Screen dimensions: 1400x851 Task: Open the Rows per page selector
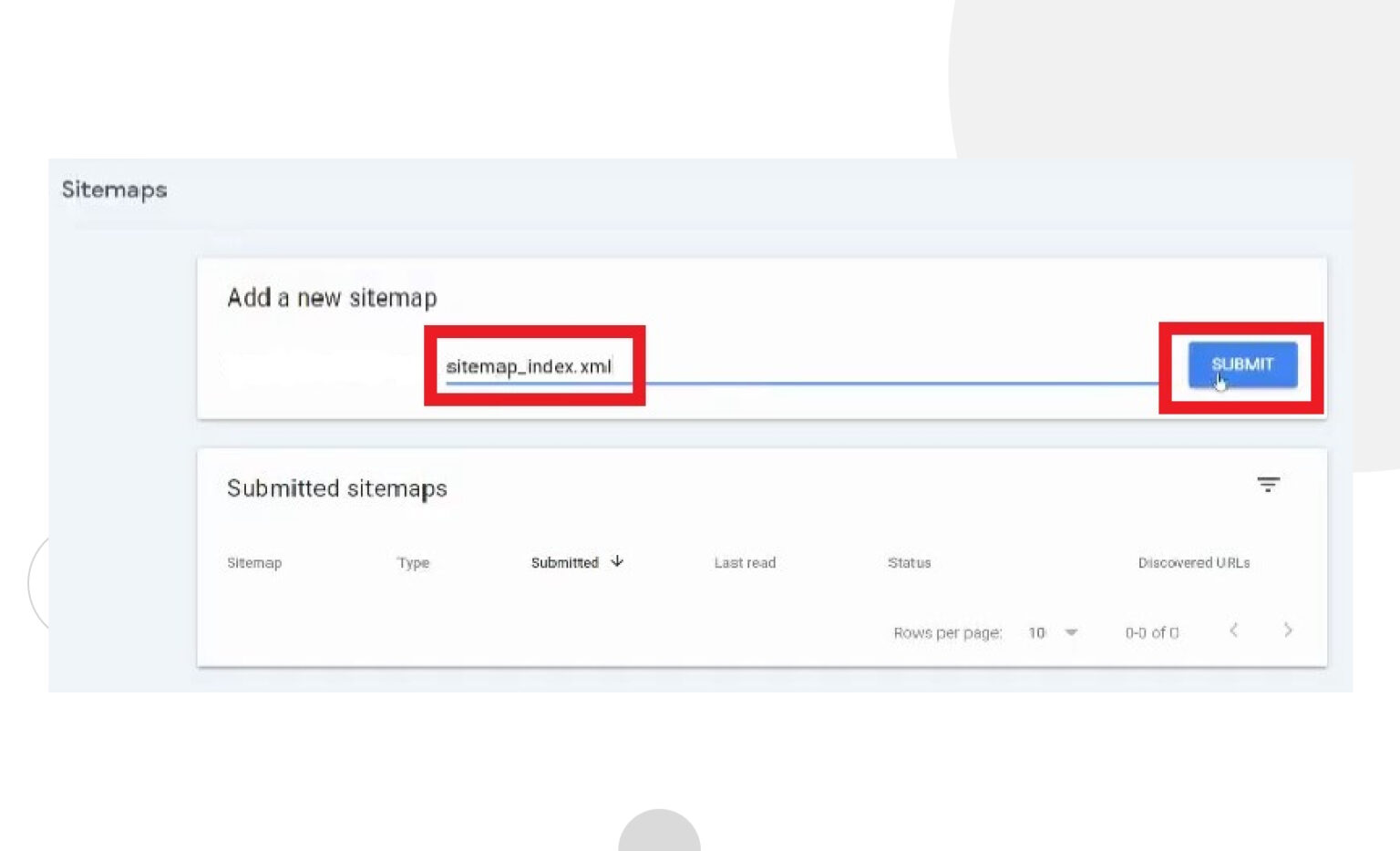[x=949, y=632]
